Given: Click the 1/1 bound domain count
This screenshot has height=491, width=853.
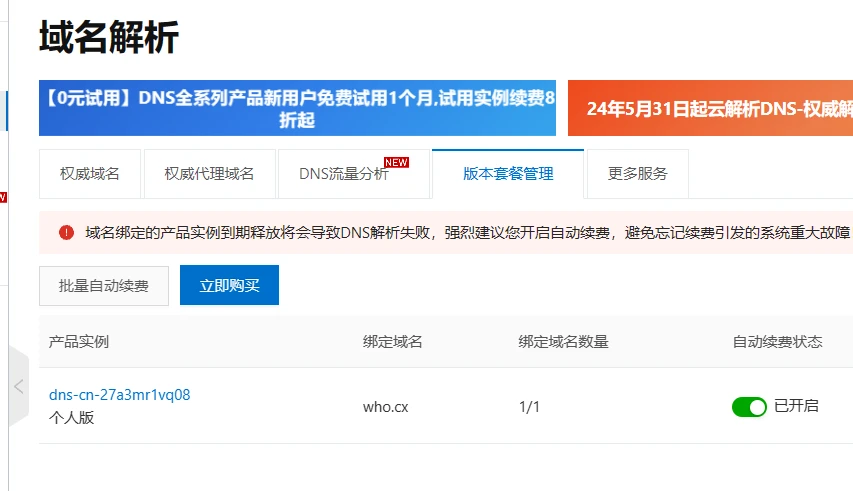Looking at the screenshot, I should [530, 407].
